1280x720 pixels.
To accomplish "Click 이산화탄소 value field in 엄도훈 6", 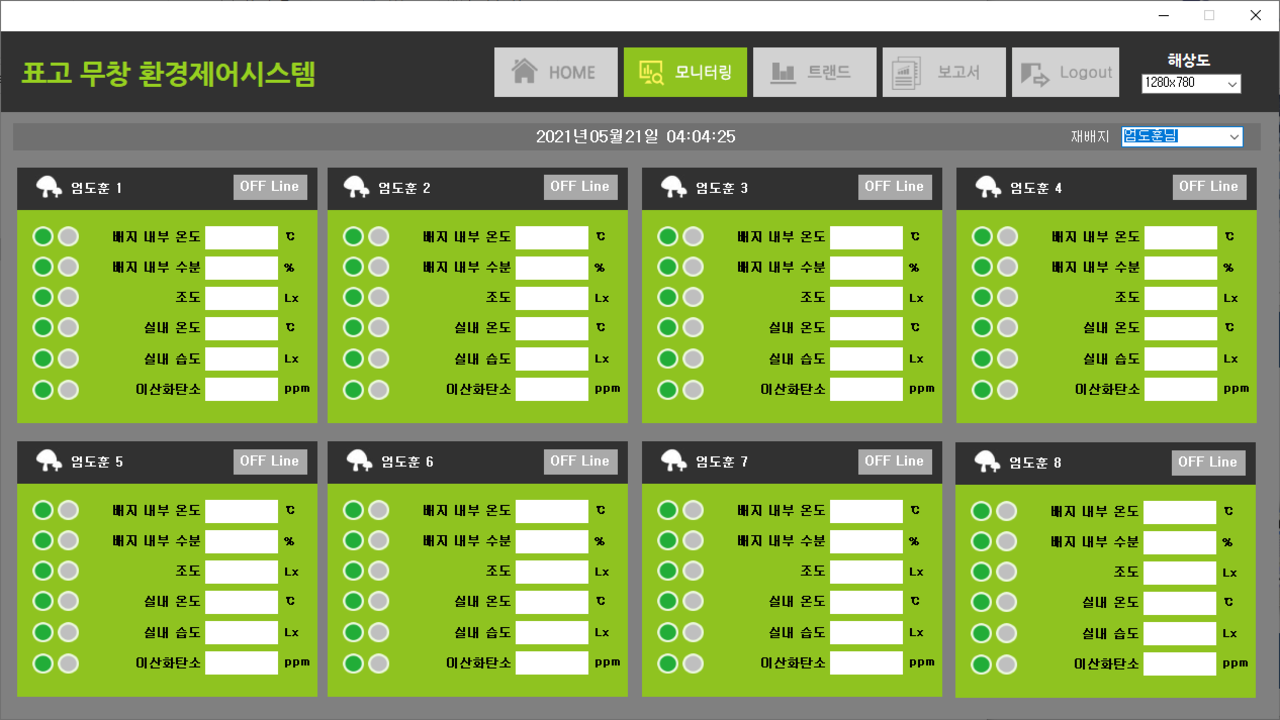I will coord(552,663).
